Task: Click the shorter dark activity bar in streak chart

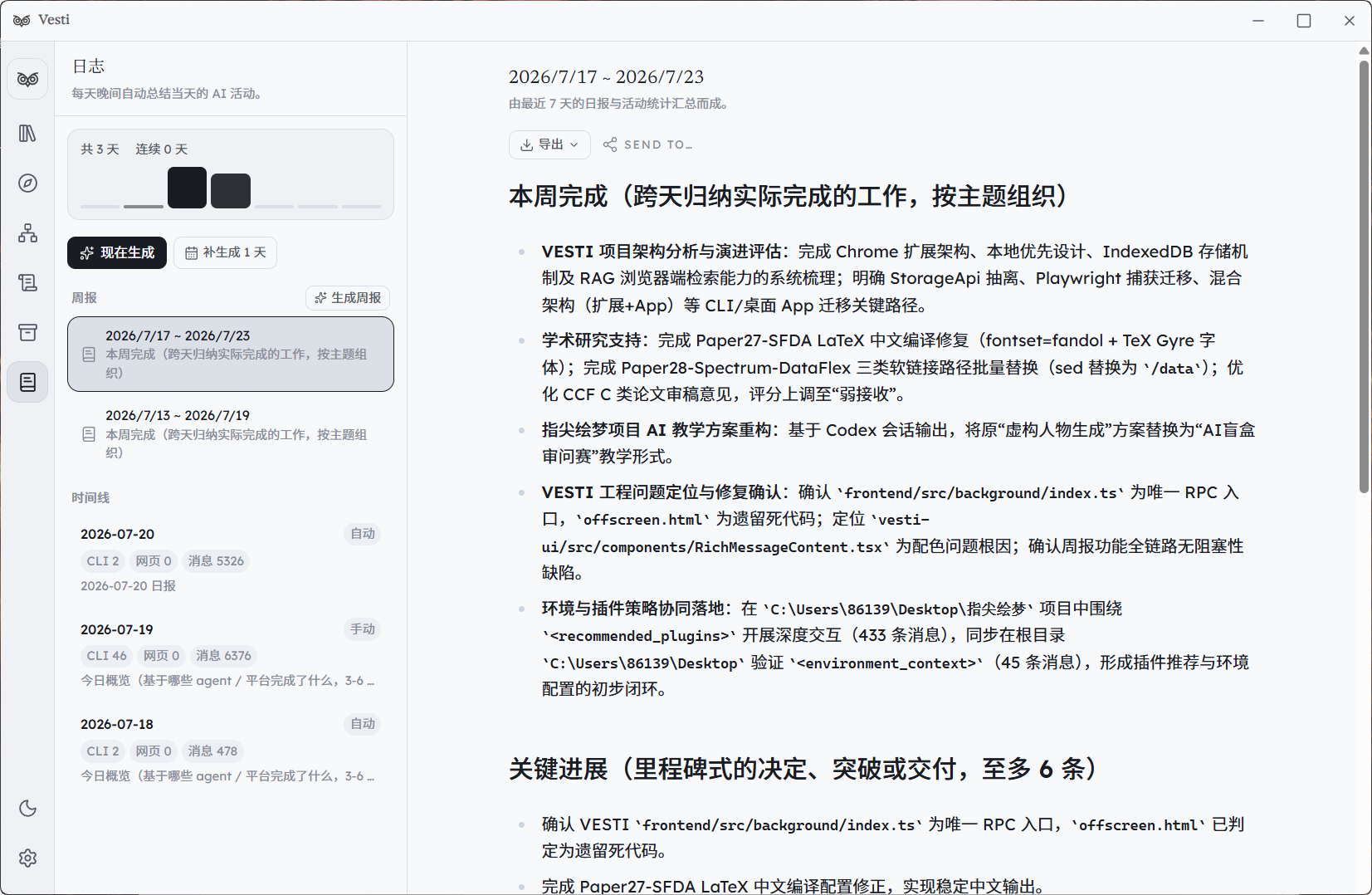Action: tap(231, 191)
